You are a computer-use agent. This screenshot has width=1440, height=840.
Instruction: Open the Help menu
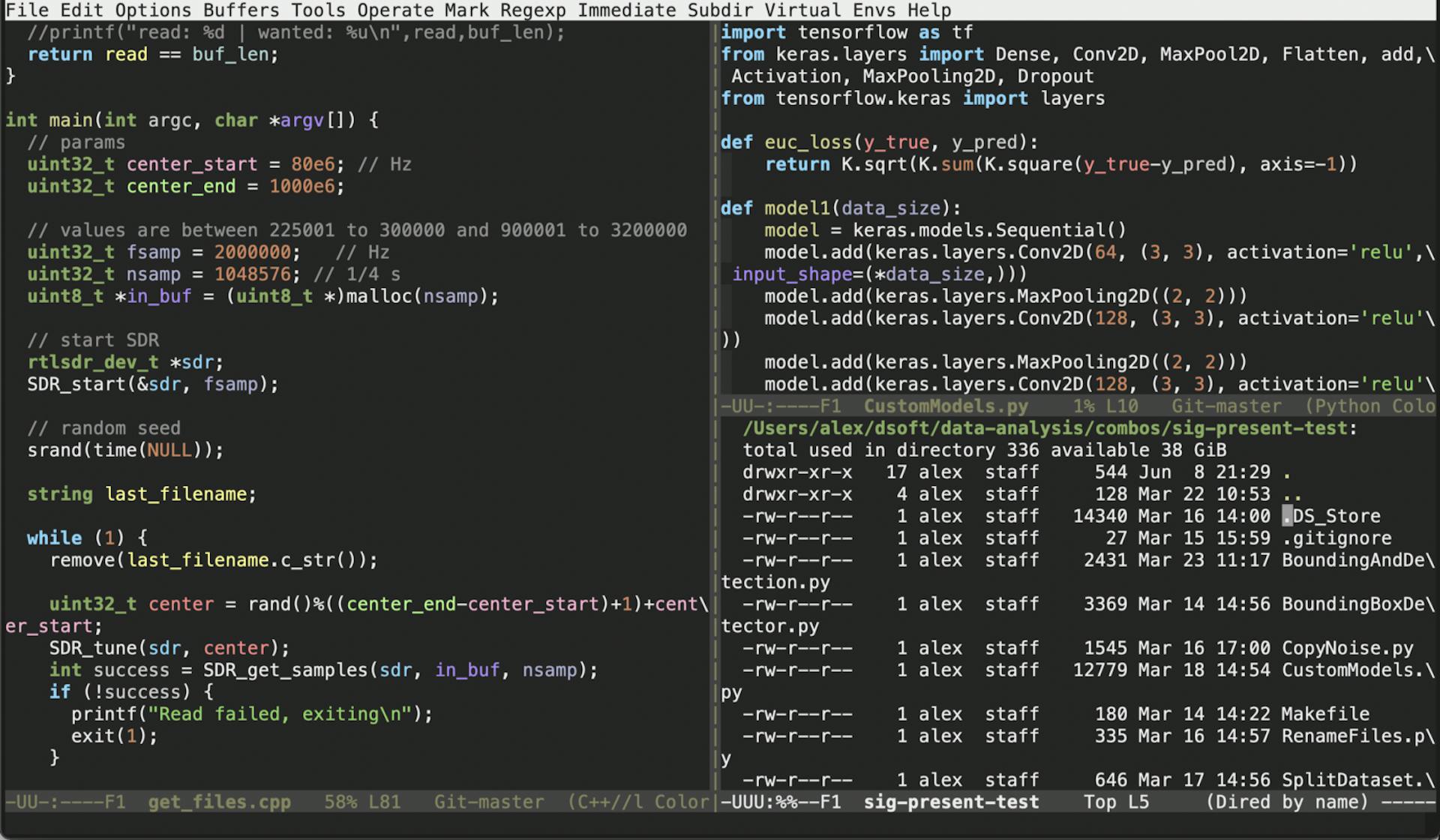click(x=930, y=10)
